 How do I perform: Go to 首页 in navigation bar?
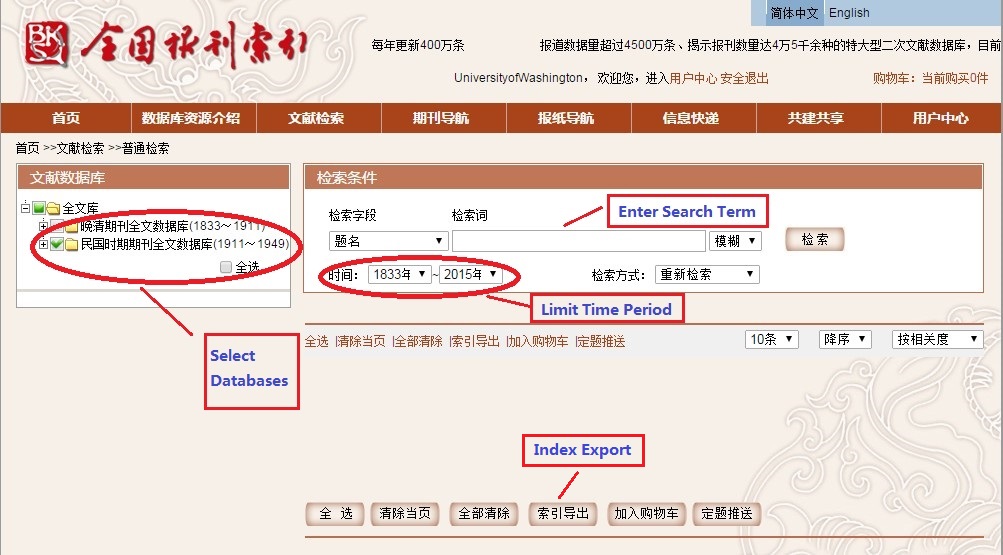point(66,118)
